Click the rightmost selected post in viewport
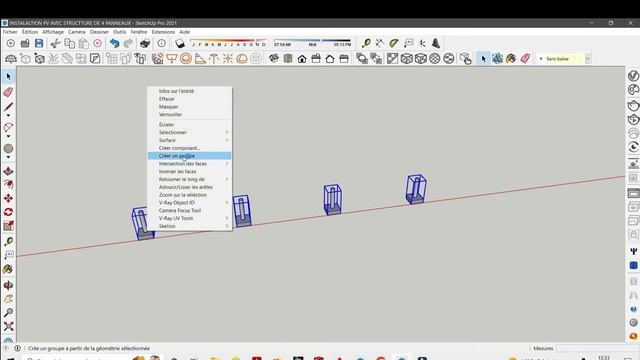The image size is (640, 360). [x=416, y=189]
